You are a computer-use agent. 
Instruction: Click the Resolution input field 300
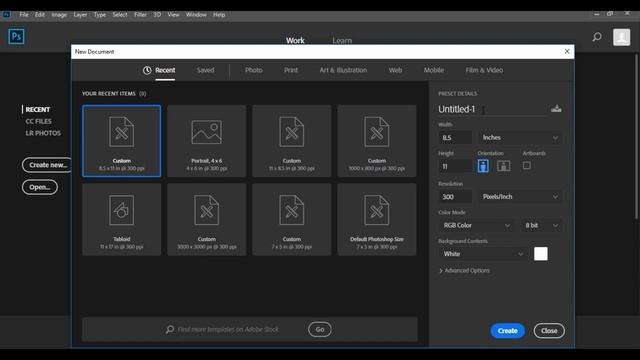[x=455, y=197]
